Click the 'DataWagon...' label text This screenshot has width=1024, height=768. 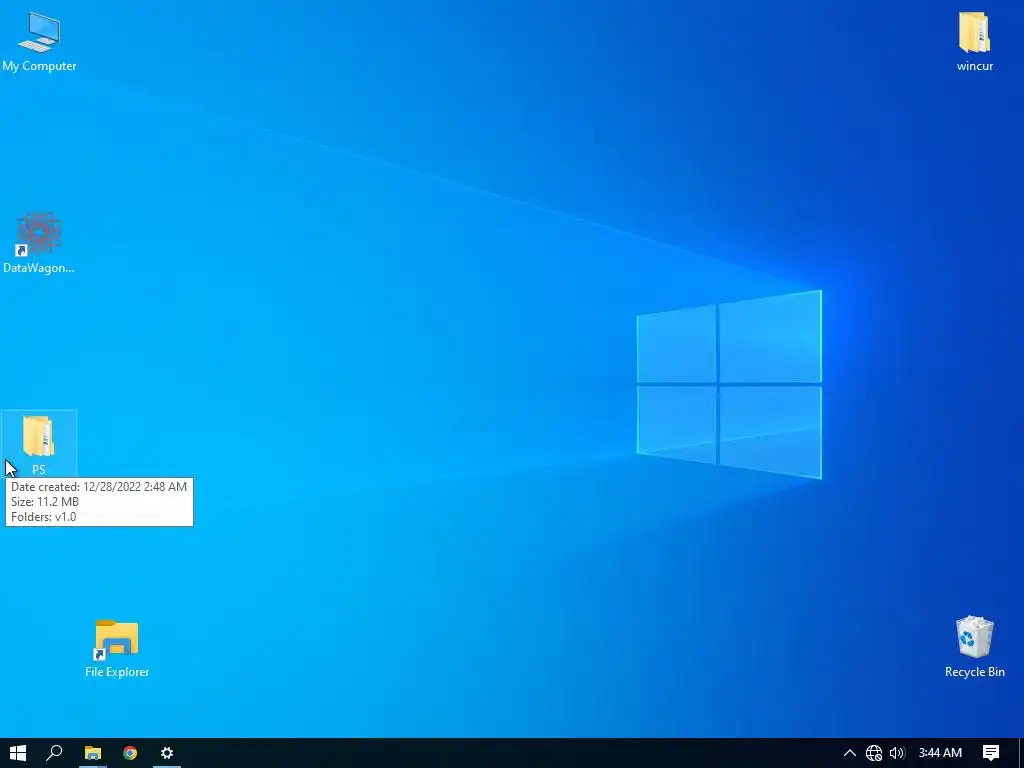coord(39,268)
